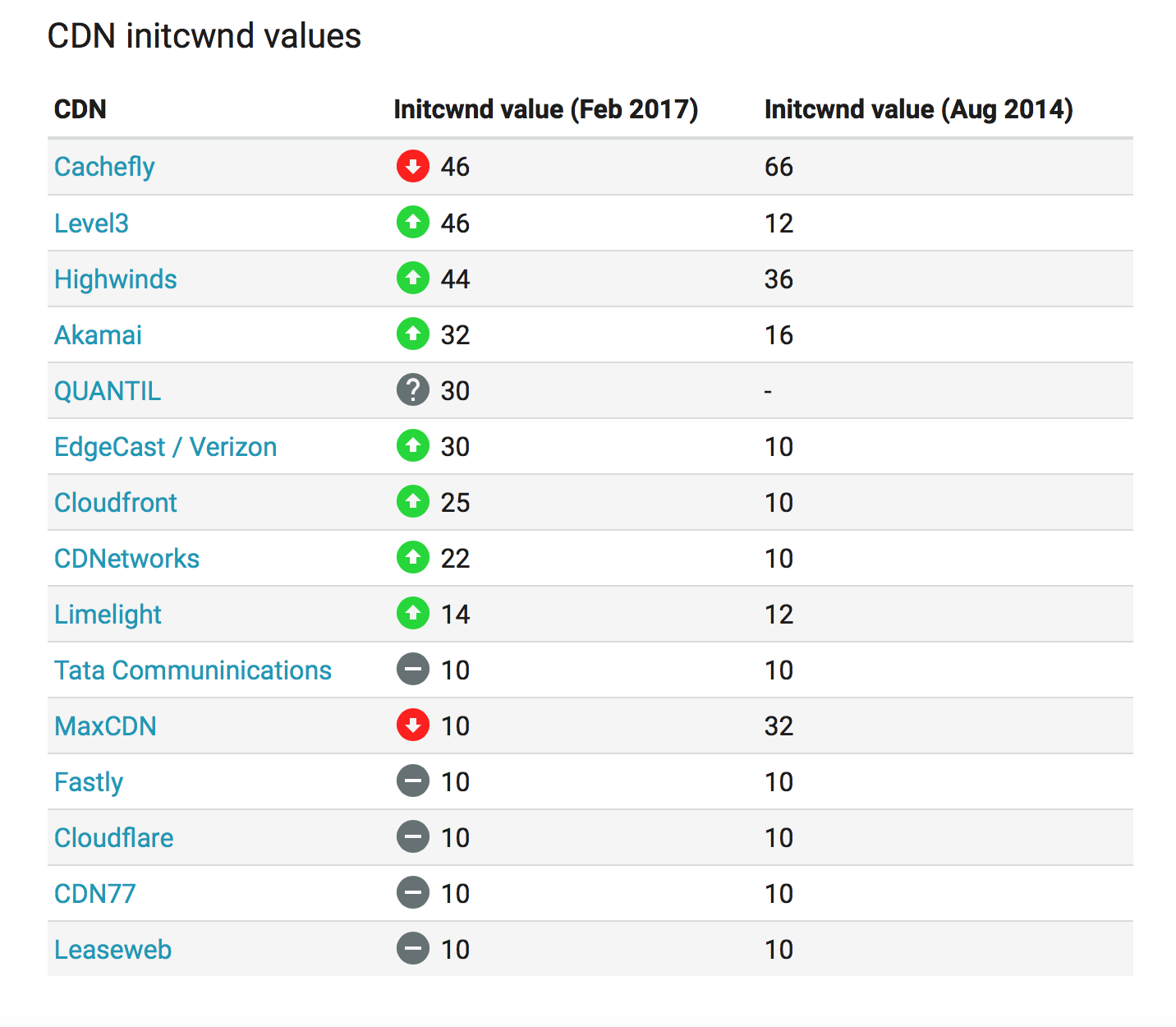1176x1027 pixels.
Task: Select QUANTIL's Aug 2014 dash value
Action: (769, 392)
